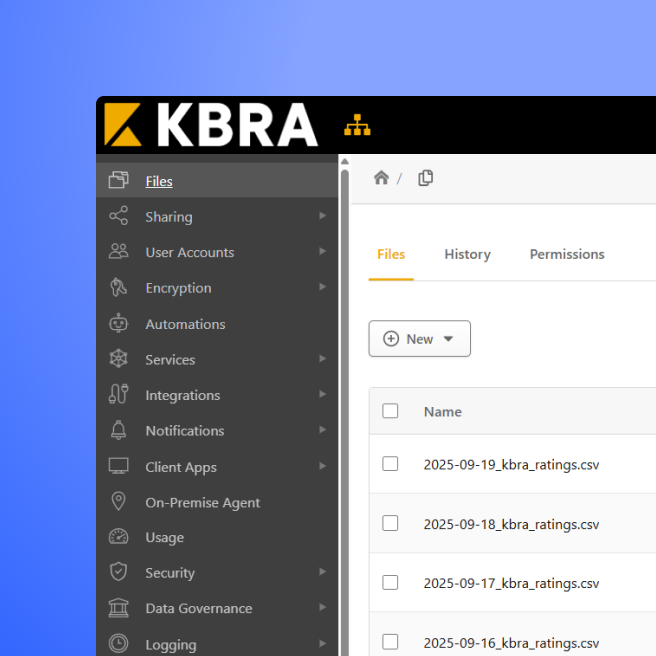Click the Usage gauge icon
The image size is (656, 656).
click(x=118, y=537)
